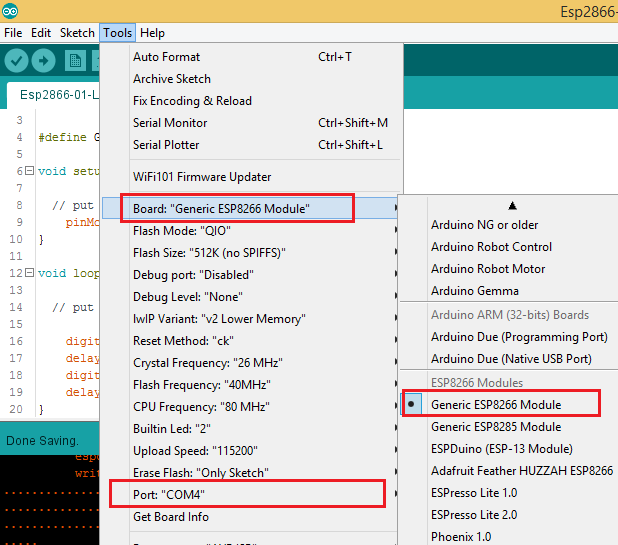618x545 pixels.
Task: Click the Arduino logo in title bar
Action: coord(9,11)
